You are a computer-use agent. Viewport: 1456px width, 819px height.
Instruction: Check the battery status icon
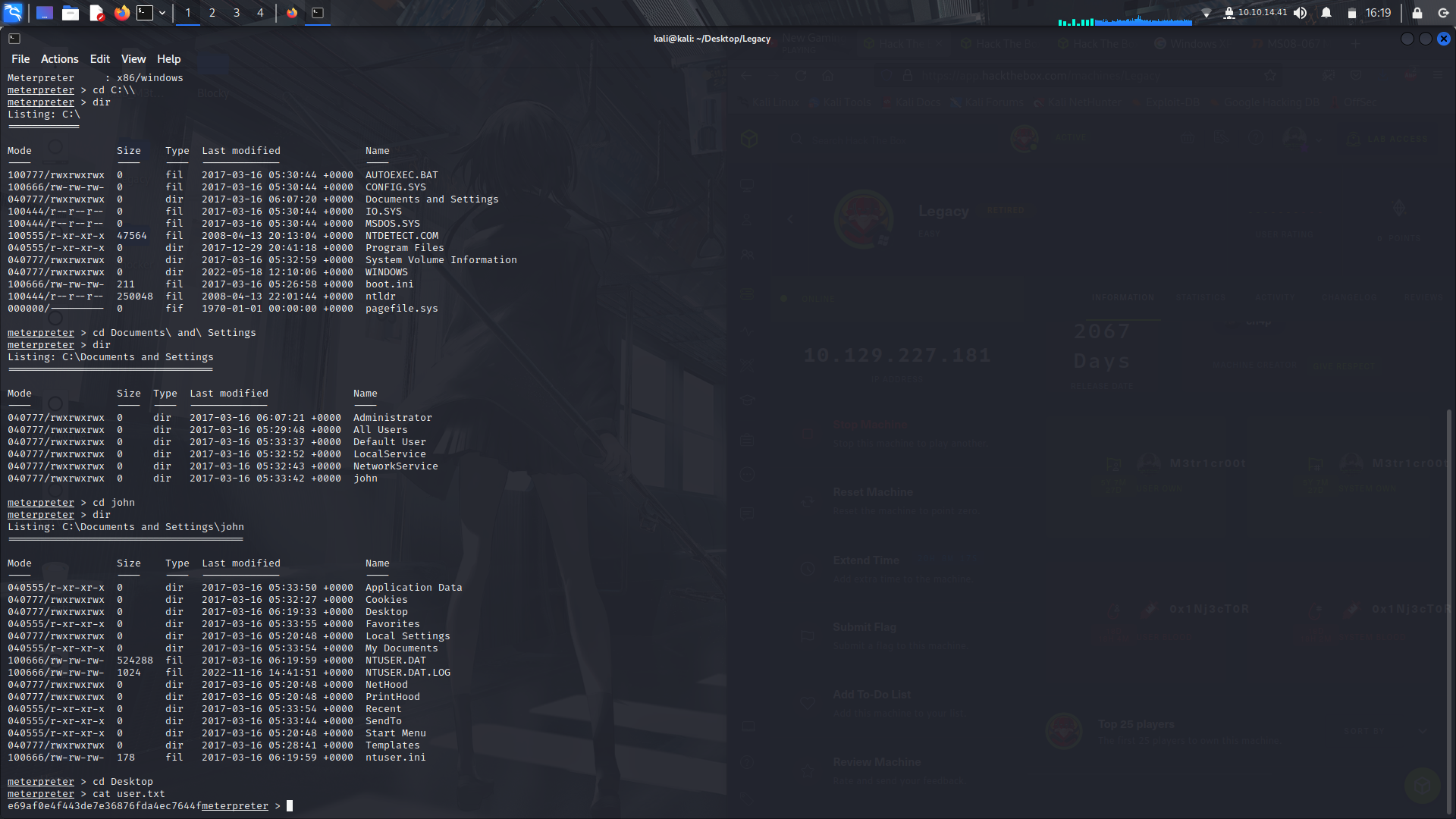click(x=1353, y=12)
